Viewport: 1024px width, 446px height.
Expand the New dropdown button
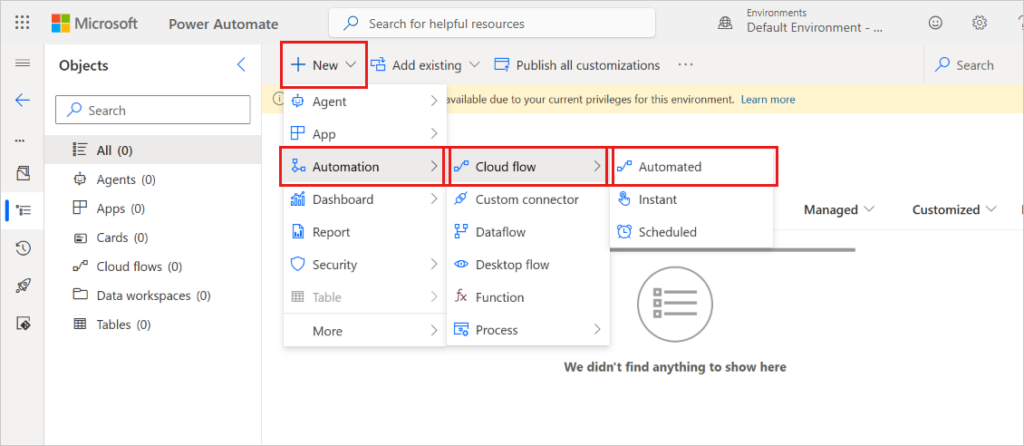[x=324, y=65]
